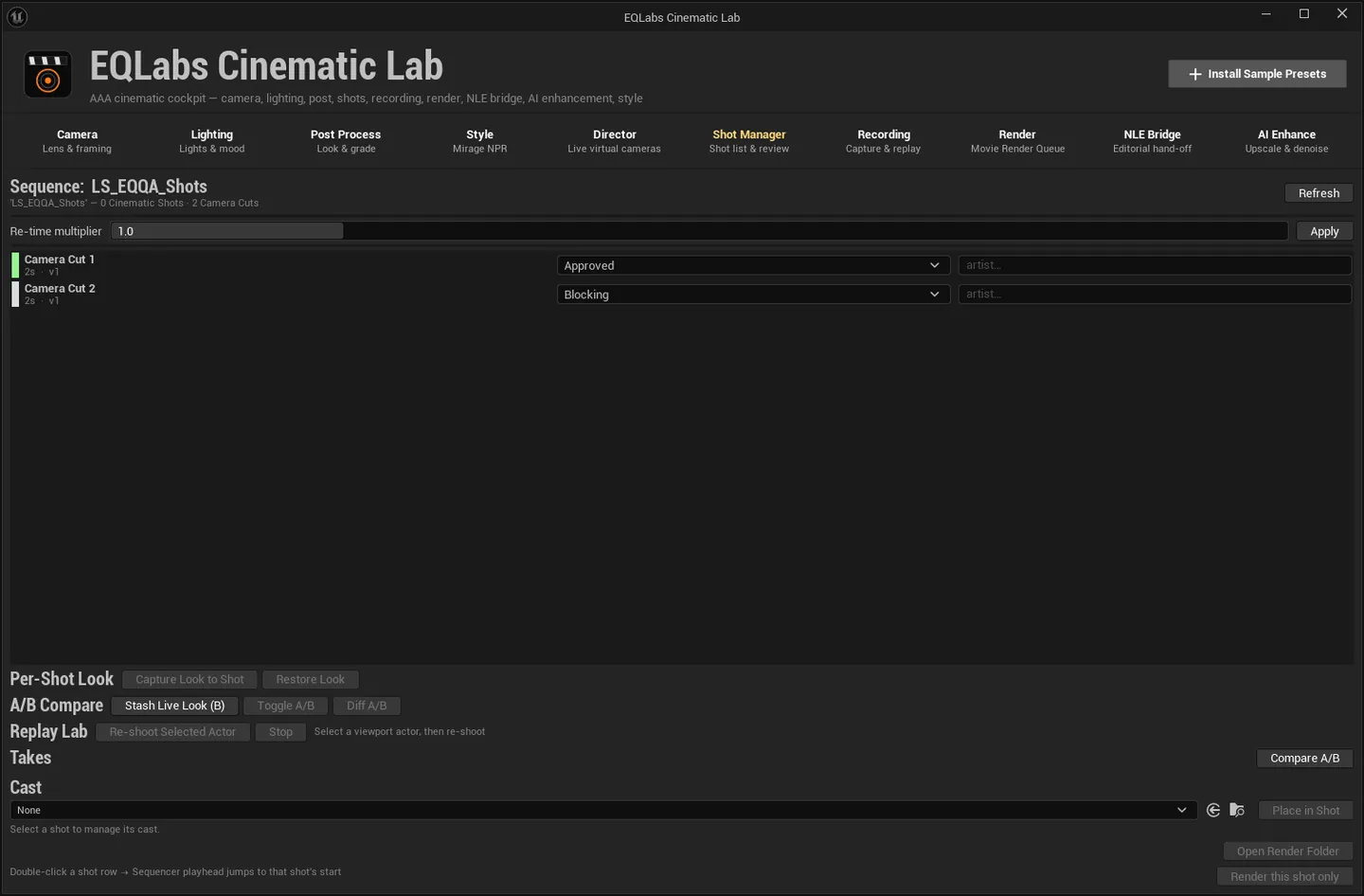This screenshot has width=1364, height=896.
Task: Click the EQLabs clapperboard app logo
Action: point(47,74)
